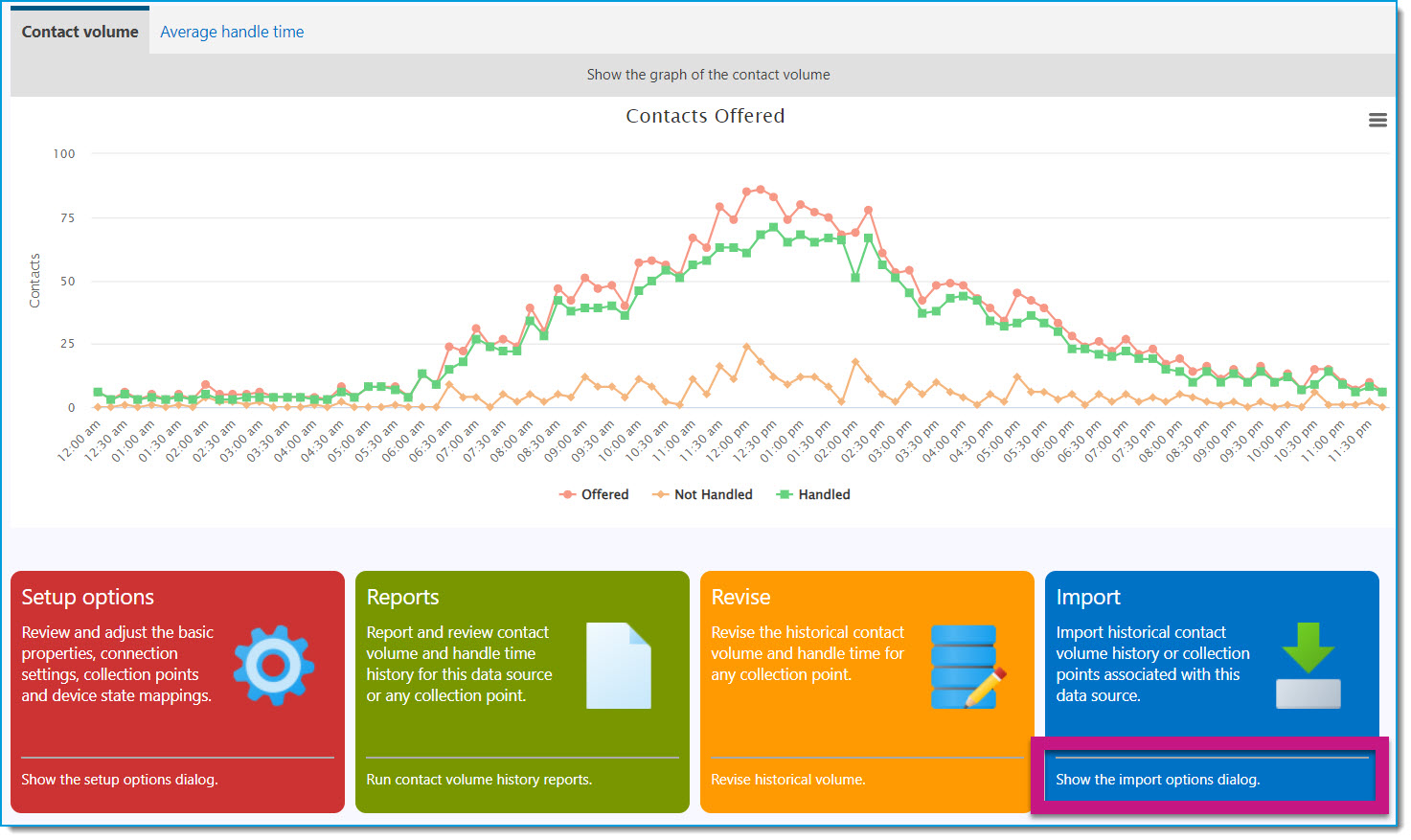Open 'Show the setup options dialog.' link

click(120, 780)
